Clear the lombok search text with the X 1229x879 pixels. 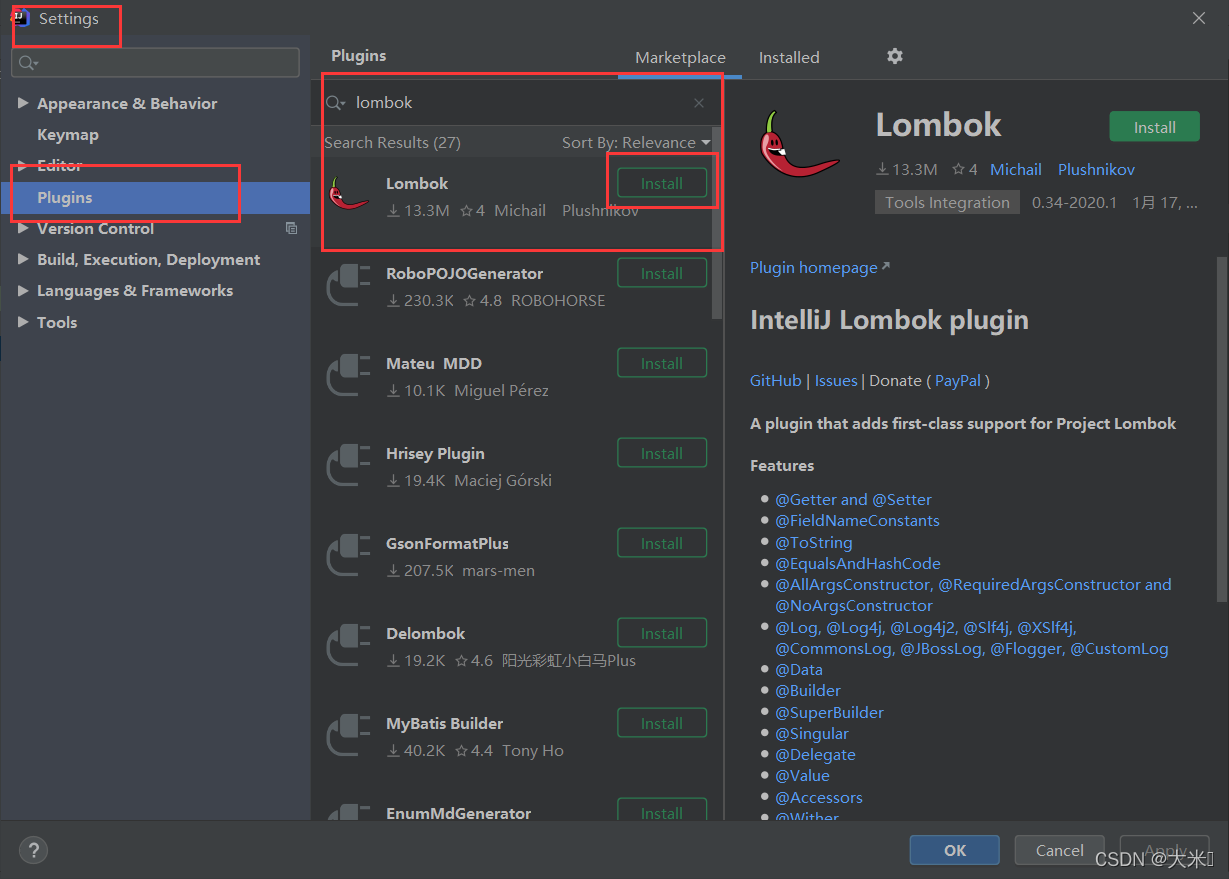[x=699, y=103]
